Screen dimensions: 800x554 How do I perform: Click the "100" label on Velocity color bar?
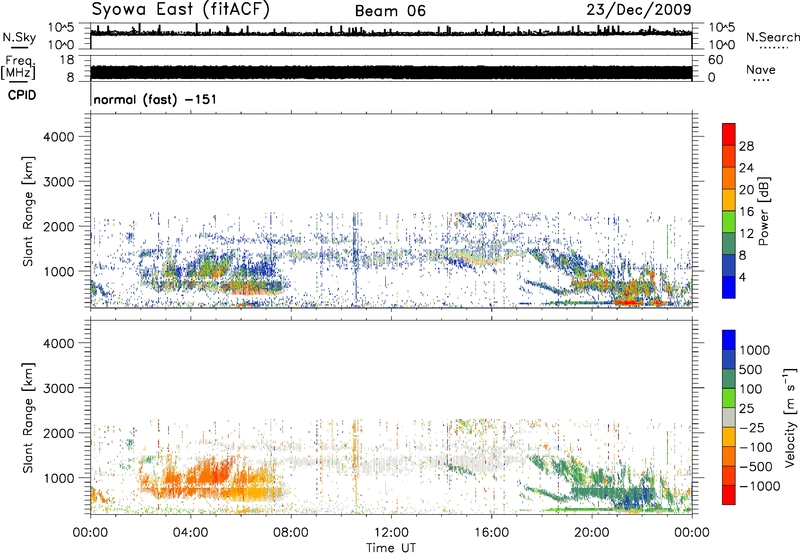tap(750, 389)
